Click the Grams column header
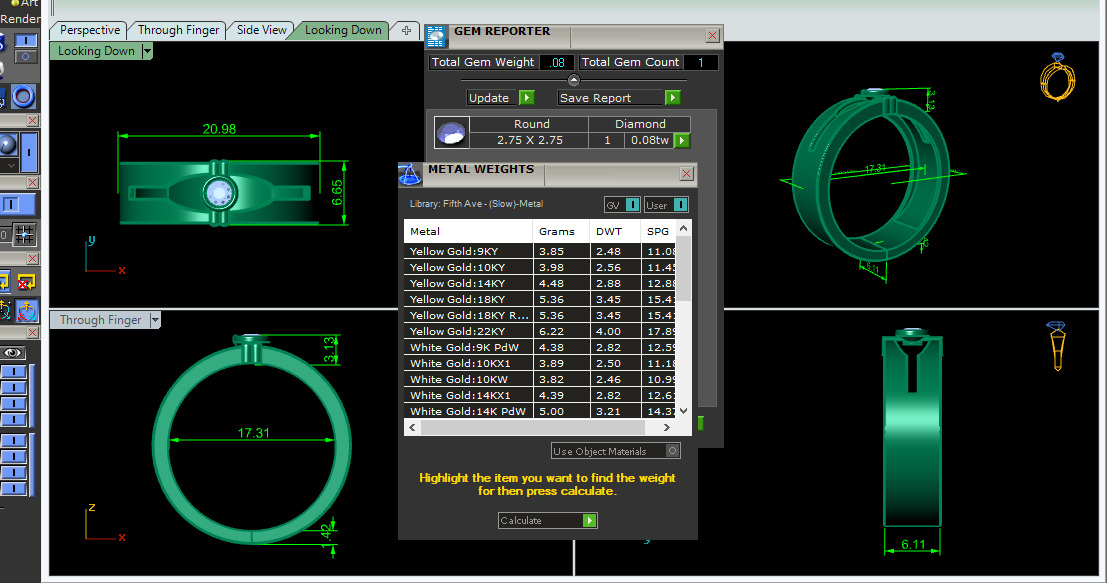The height and width of the screenshot is (583, 1107). (561, 231)
